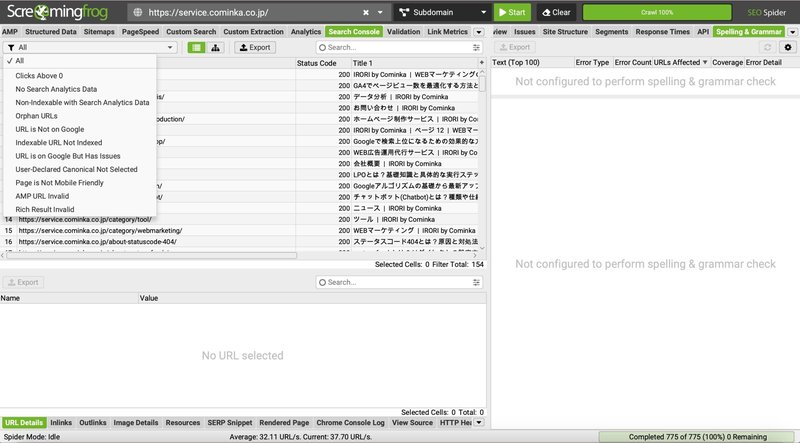Choose Orphan URLs filter
Screen dimensions: 800x443
pyautogui.click(x=80, y=116)
